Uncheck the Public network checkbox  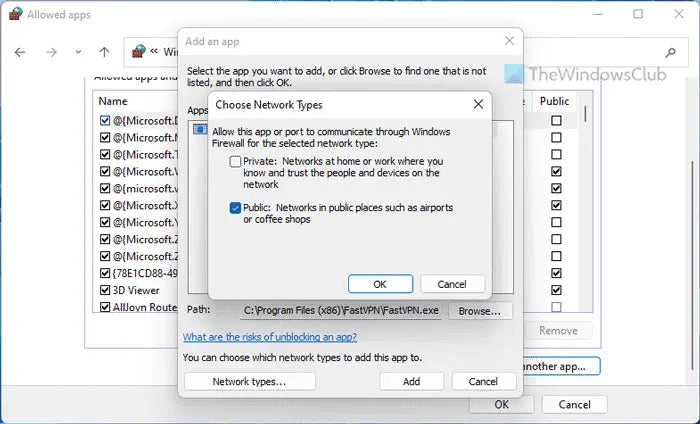(x=235, y=208)
